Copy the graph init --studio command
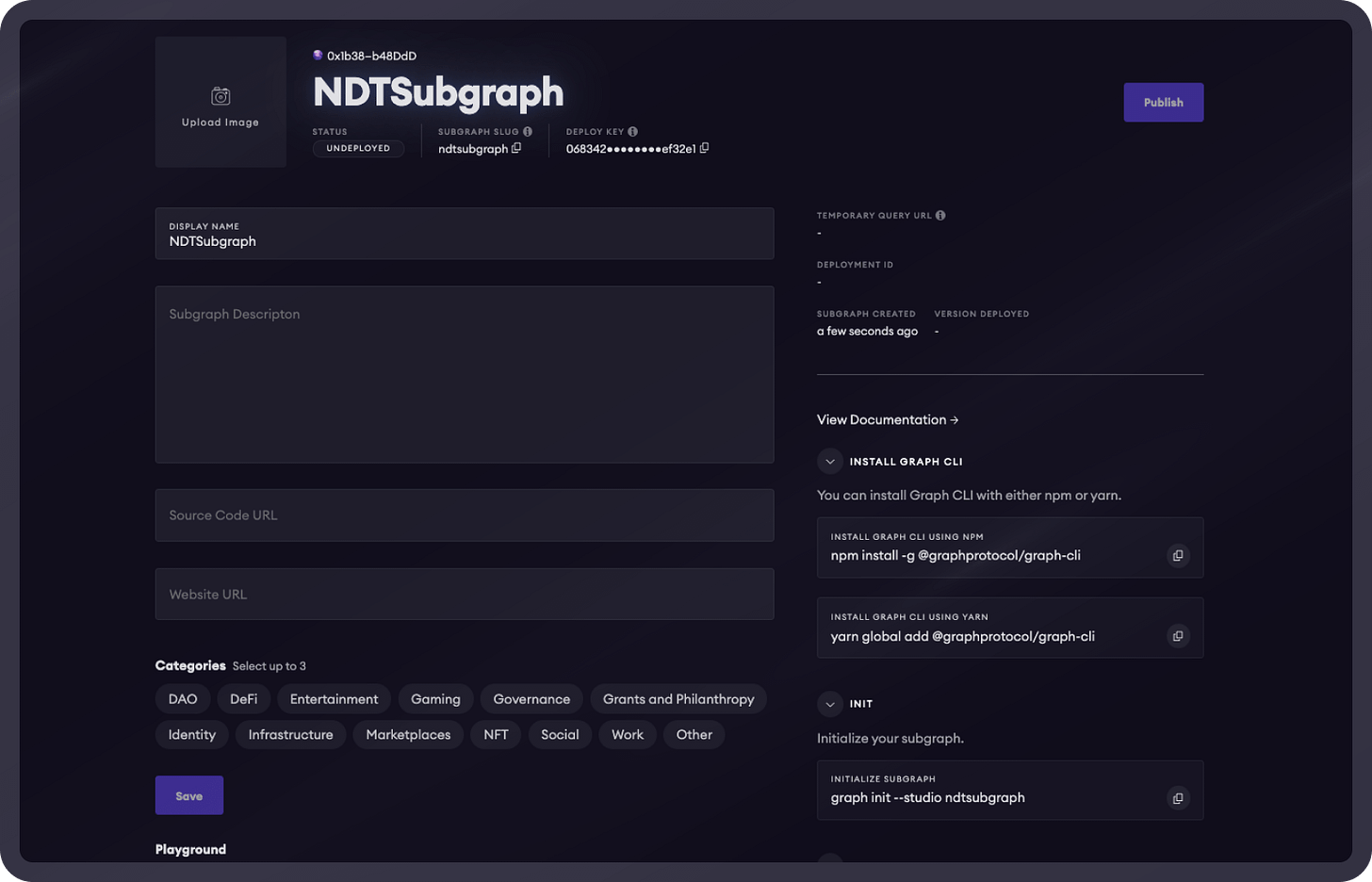 (1178, 798)
